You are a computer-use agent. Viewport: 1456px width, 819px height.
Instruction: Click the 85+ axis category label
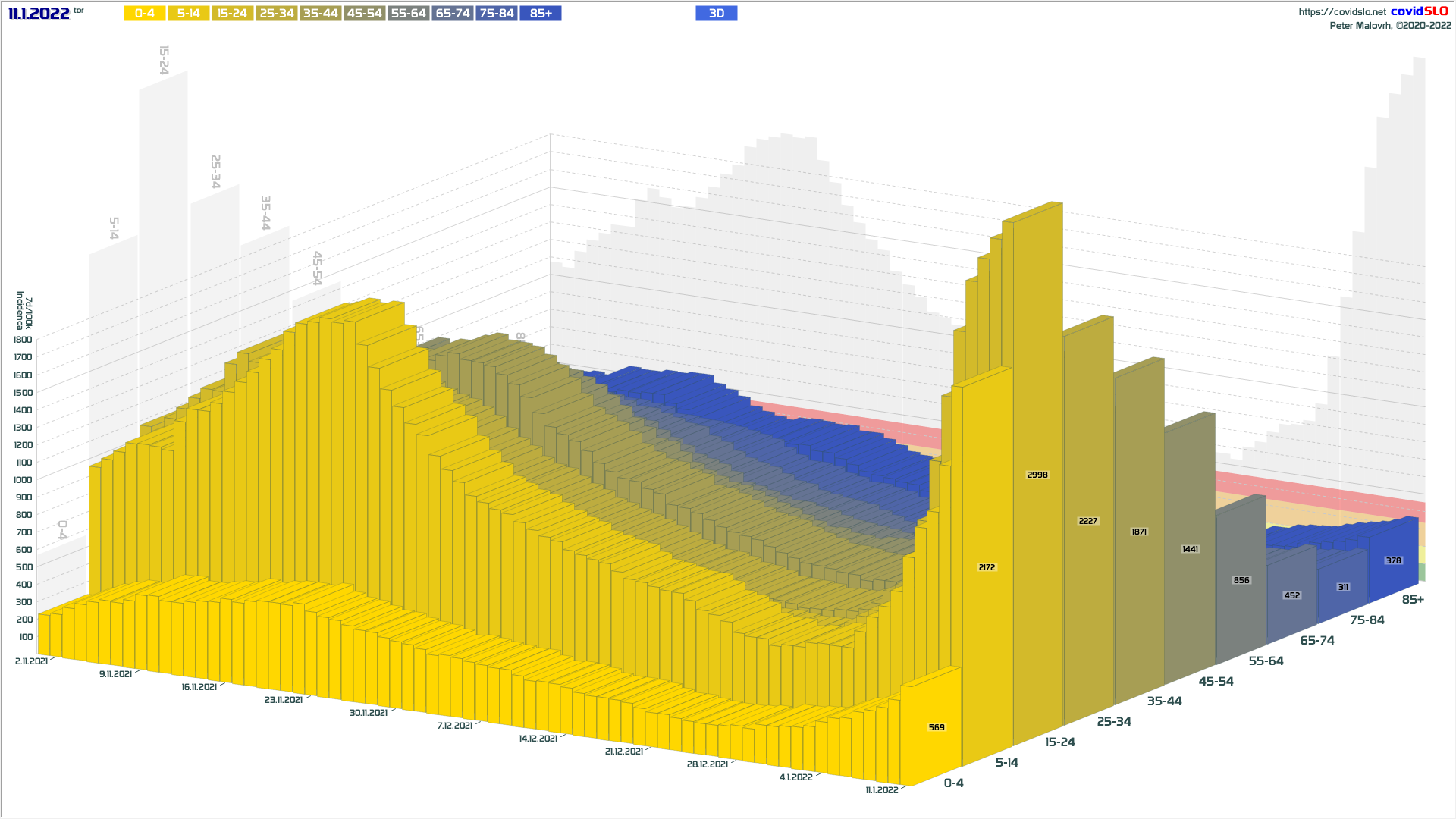point(1412,600)
